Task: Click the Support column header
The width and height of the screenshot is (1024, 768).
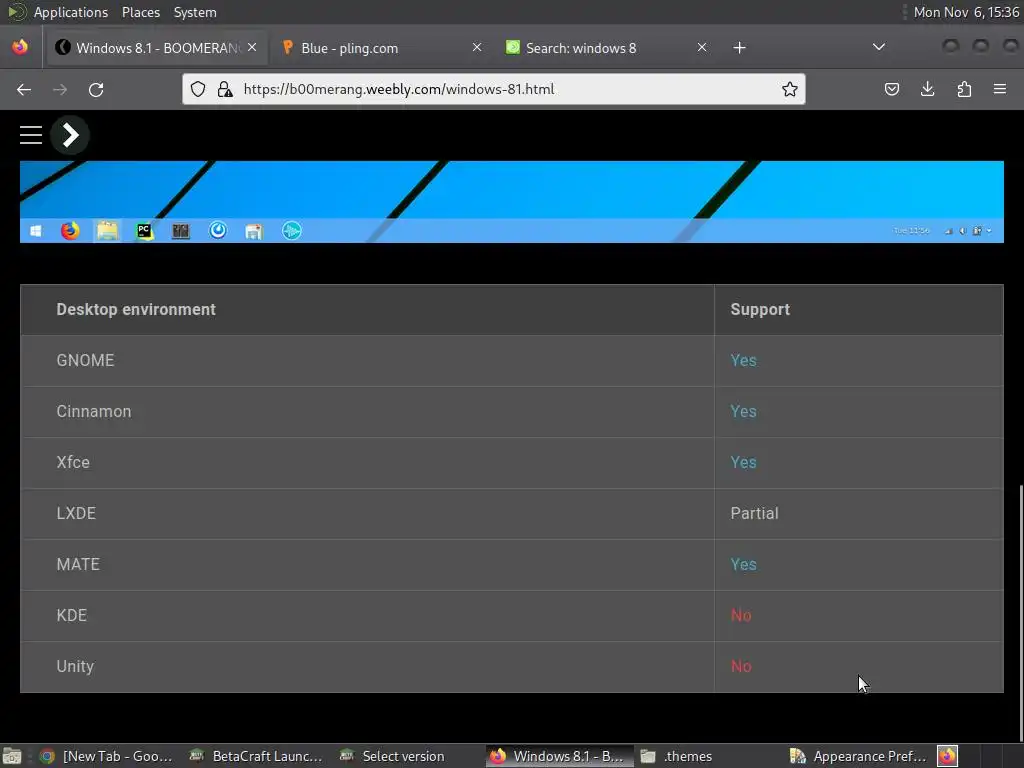Action: point(760,310)
